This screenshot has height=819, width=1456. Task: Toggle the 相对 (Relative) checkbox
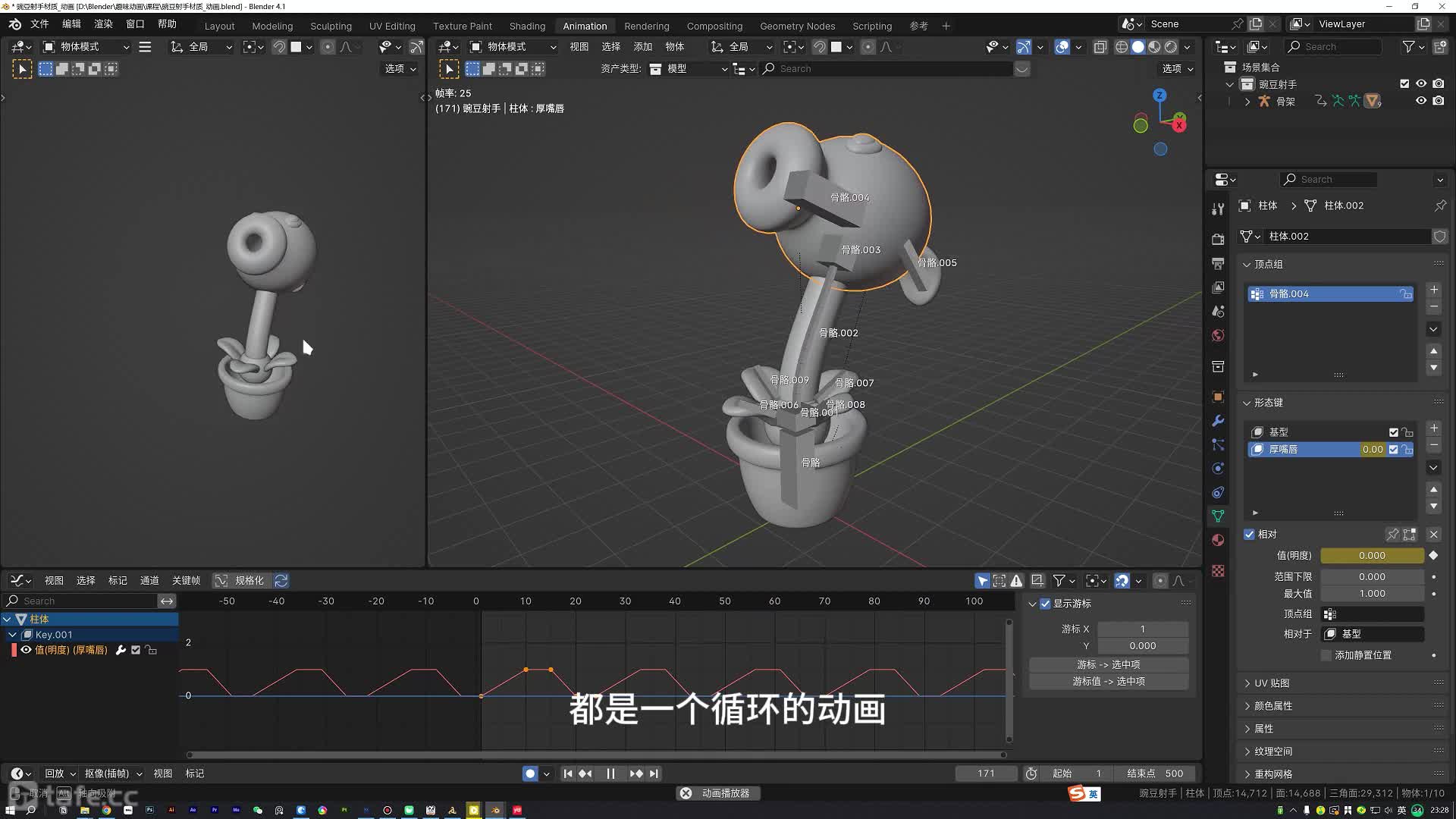click(x=1249, y=535)
